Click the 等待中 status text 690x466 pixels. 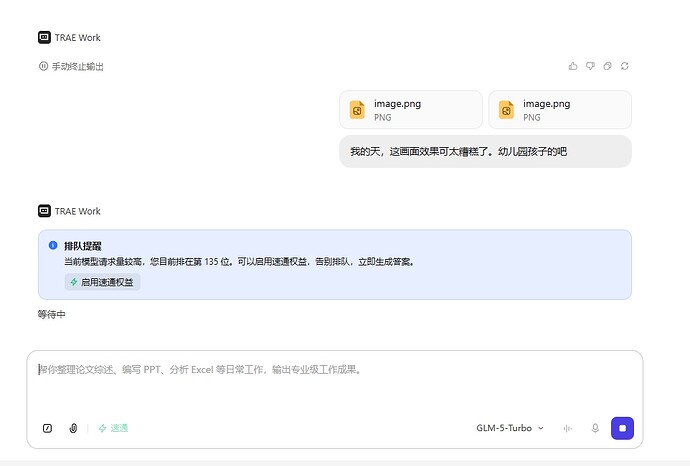pos(51,314)
